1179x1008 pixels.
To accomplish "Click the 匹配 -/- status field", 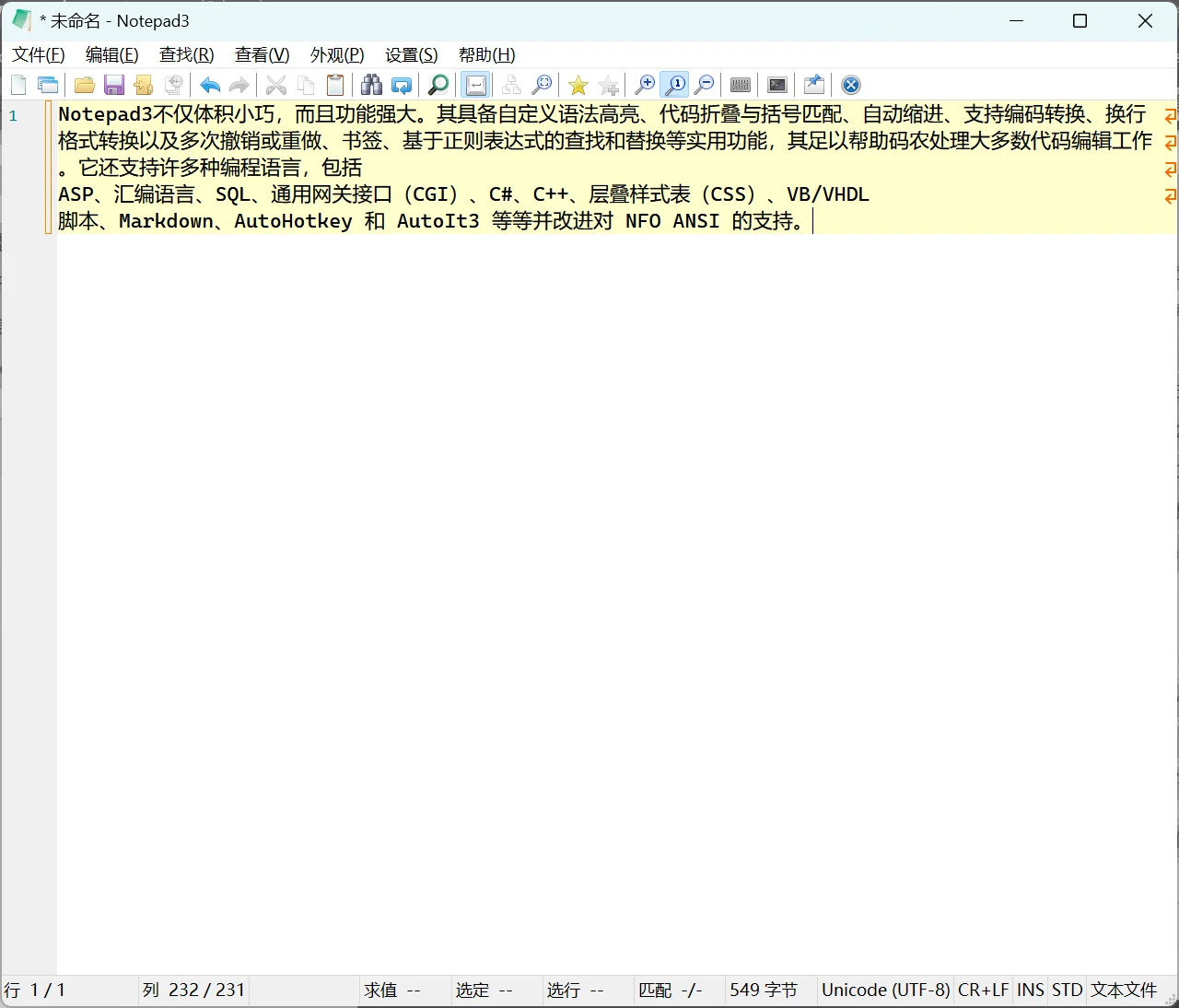I will point(680,990).
